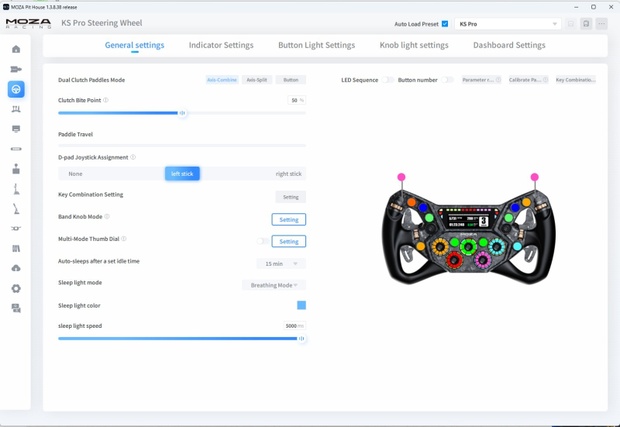Open the pedals page in sidebar
The height and width of the screenshot is (427, 620).
pos(16,109)
